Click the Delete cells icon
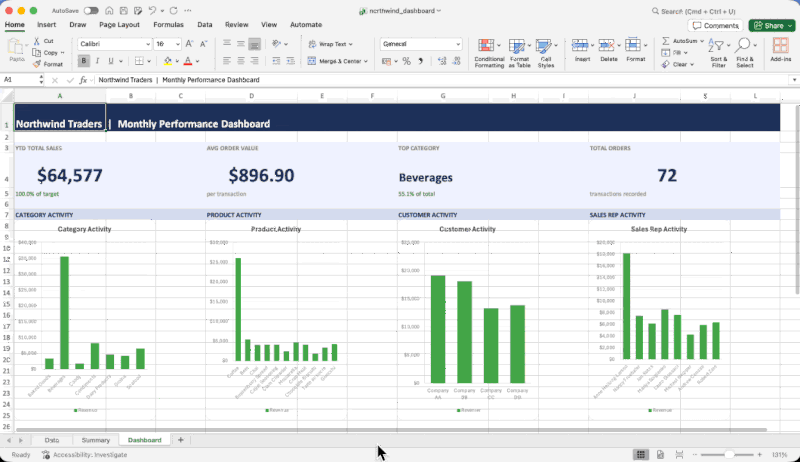This screenshot has height=462, width=800. coord(606,45)
